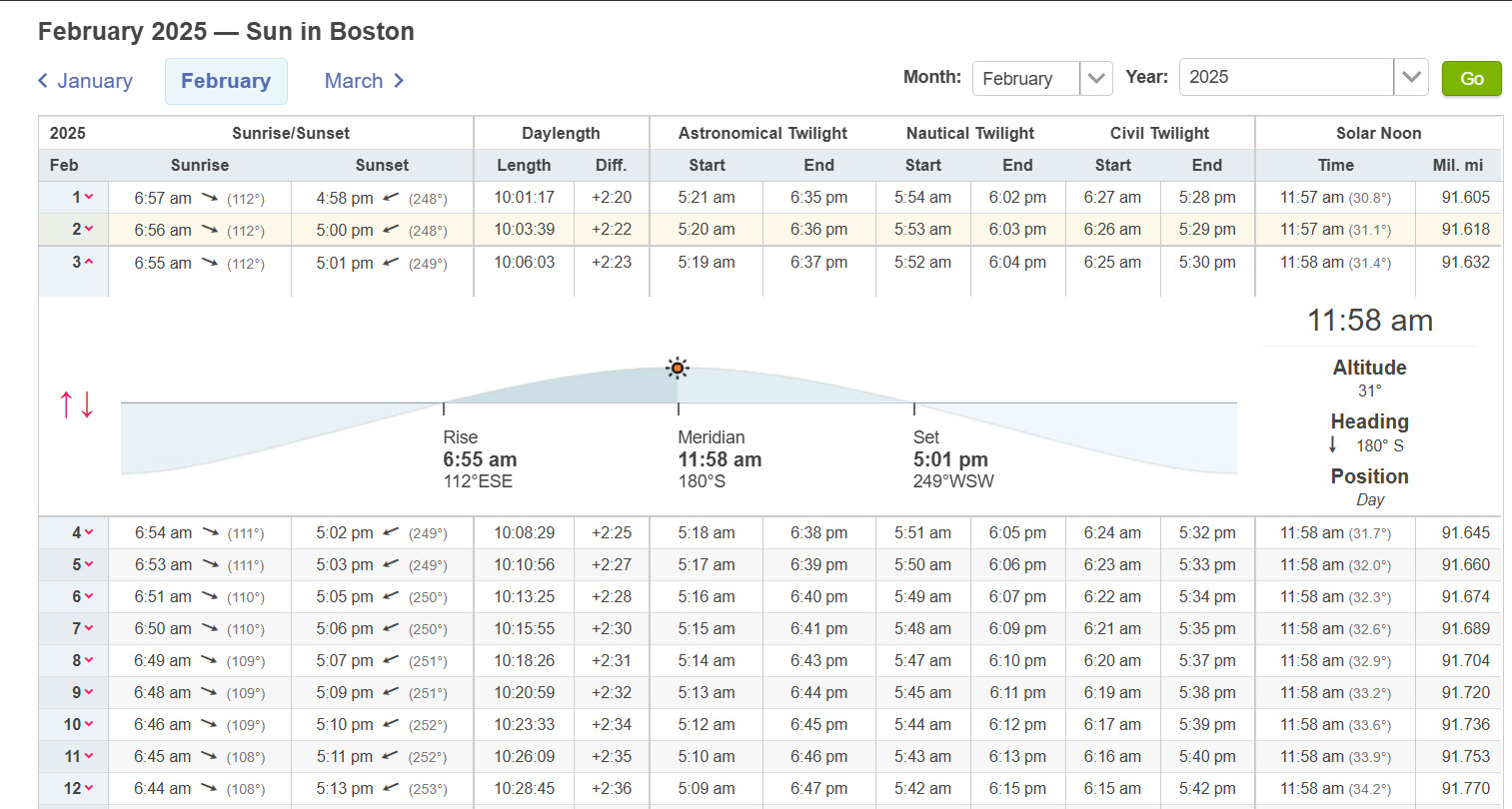Open the March page
Image resolution: width=1512 pixels, height=809 pixels.
[364, 81]
